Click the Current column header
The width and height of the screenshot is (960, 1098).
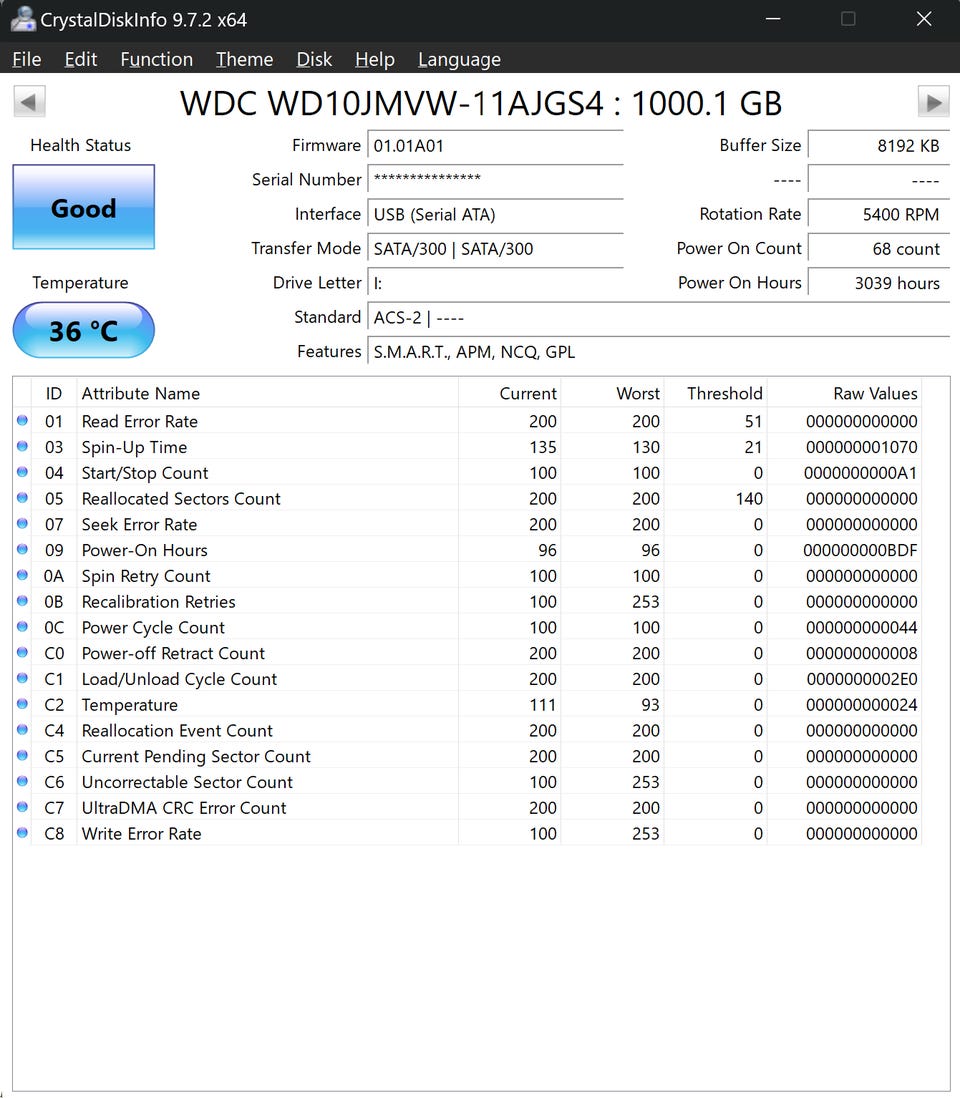510,394
